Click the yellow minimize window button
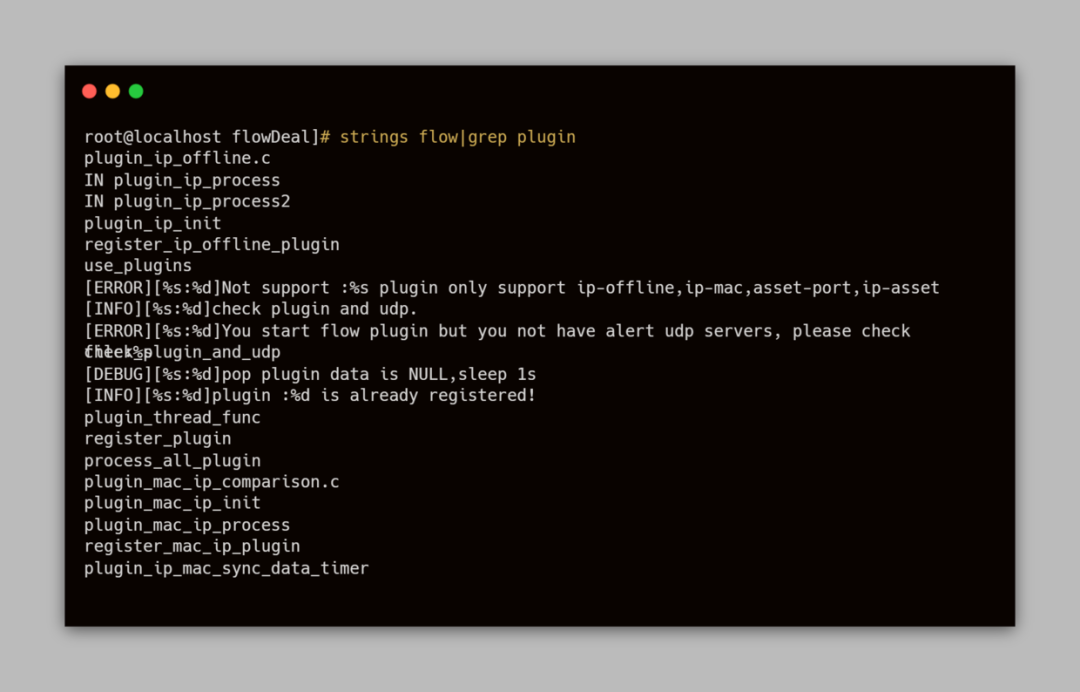Viewport: 1080px width, 692px height. [113, 91]
